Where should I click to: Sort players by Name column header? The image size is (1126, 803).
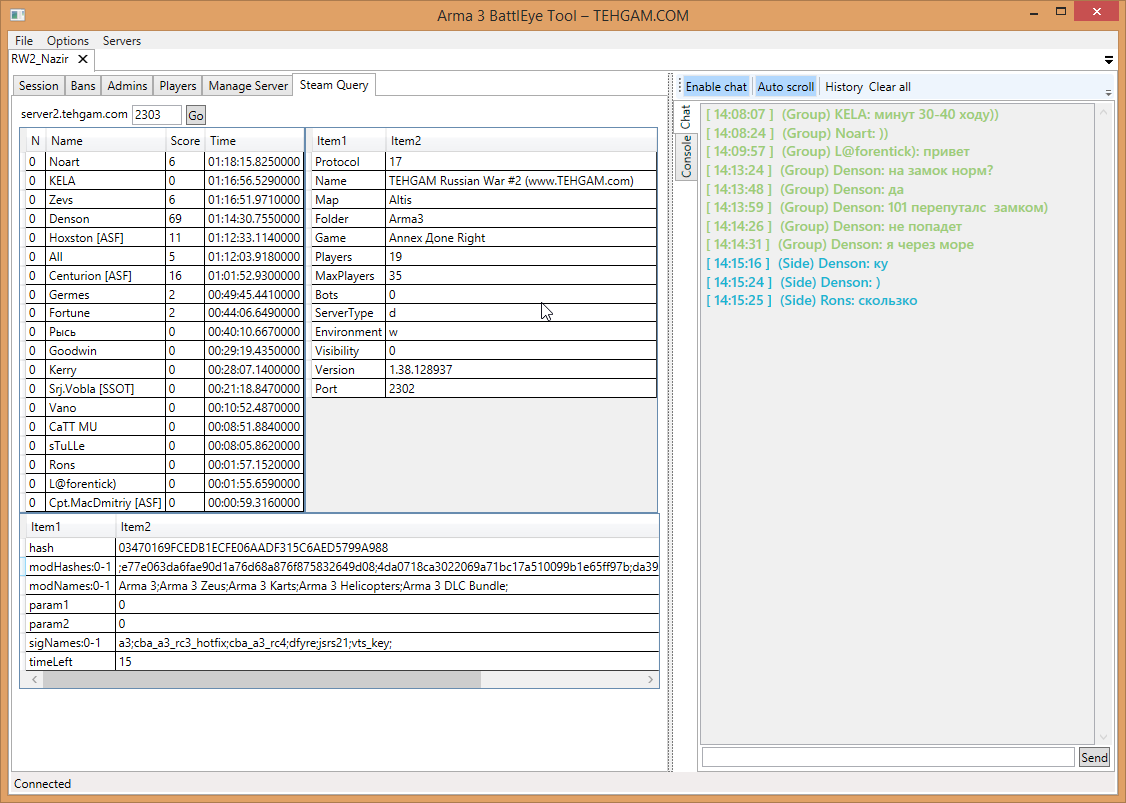106,141
